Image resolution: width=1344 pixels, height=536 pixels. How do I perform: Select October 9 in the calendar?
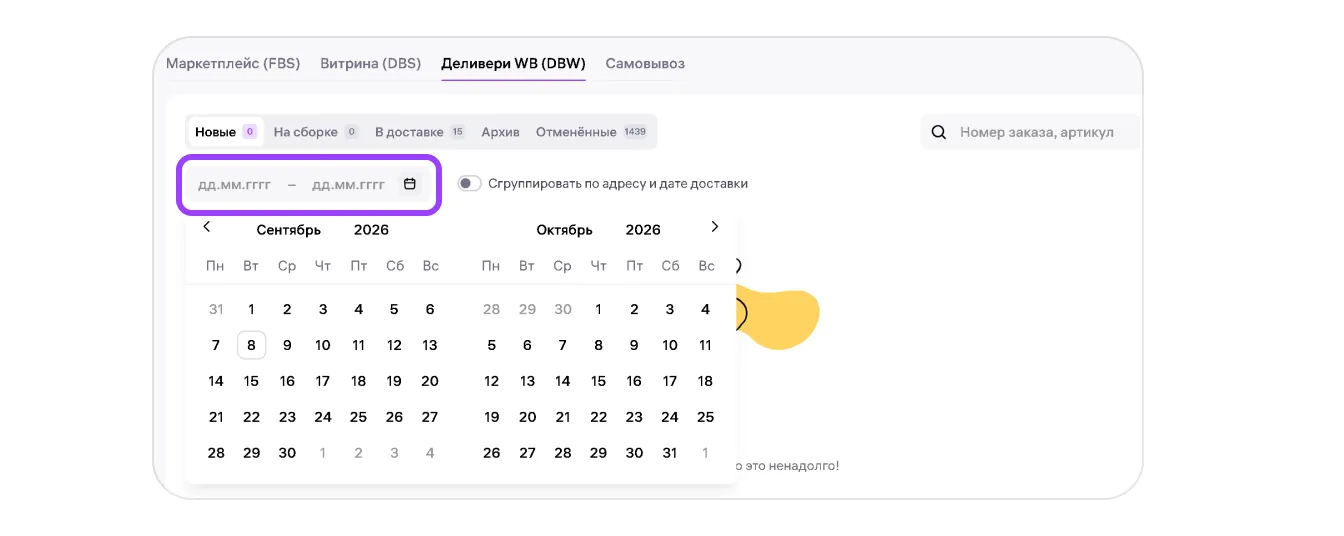point(634,345)
